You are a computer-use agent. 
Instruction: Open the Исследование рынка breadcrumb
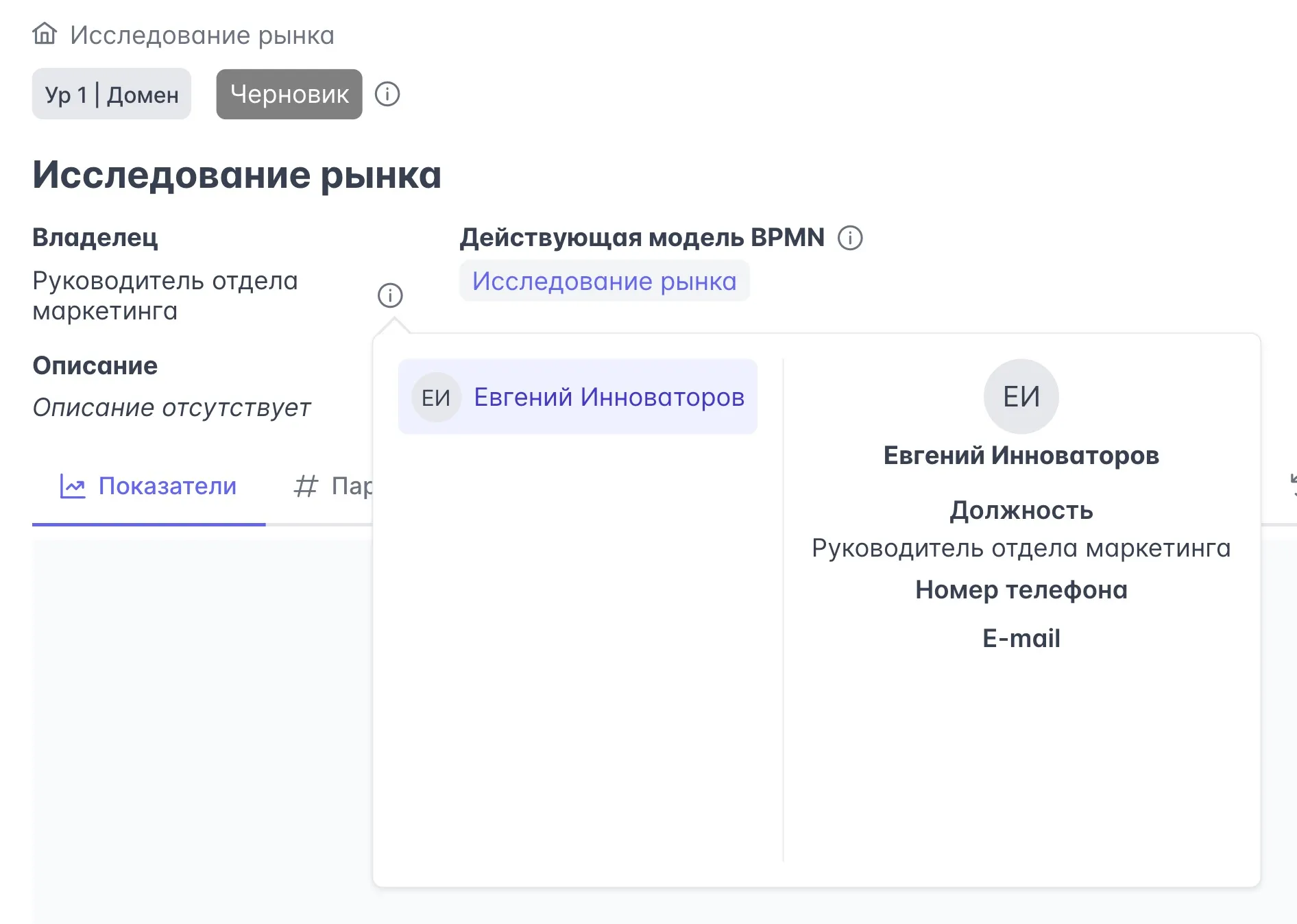coord(202,35)
